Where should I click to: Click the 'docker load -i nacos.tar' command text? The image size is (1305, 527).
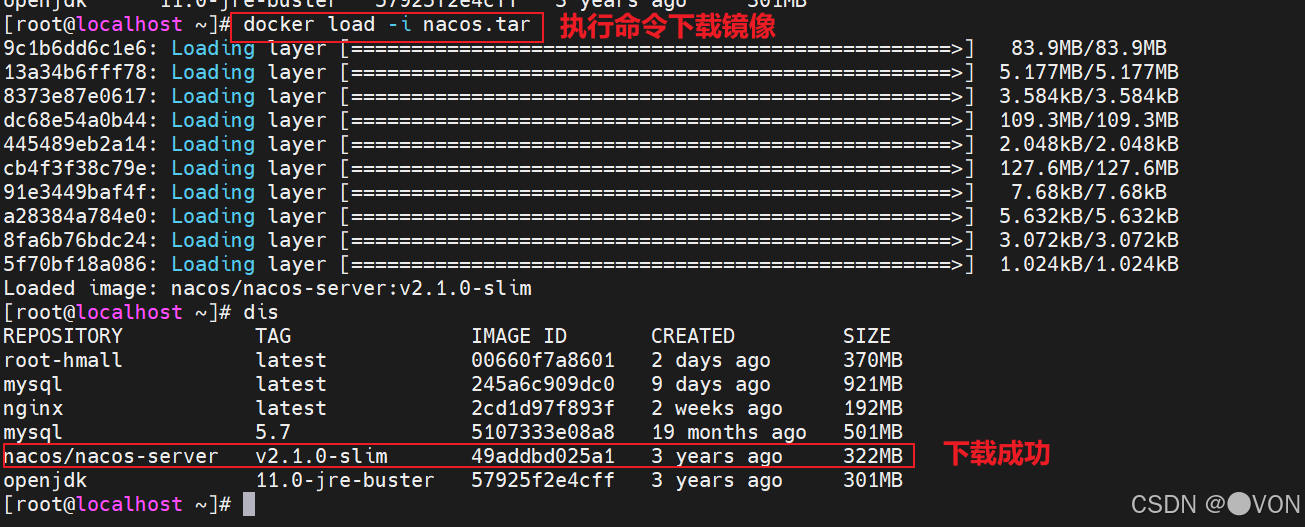(387, 25)
